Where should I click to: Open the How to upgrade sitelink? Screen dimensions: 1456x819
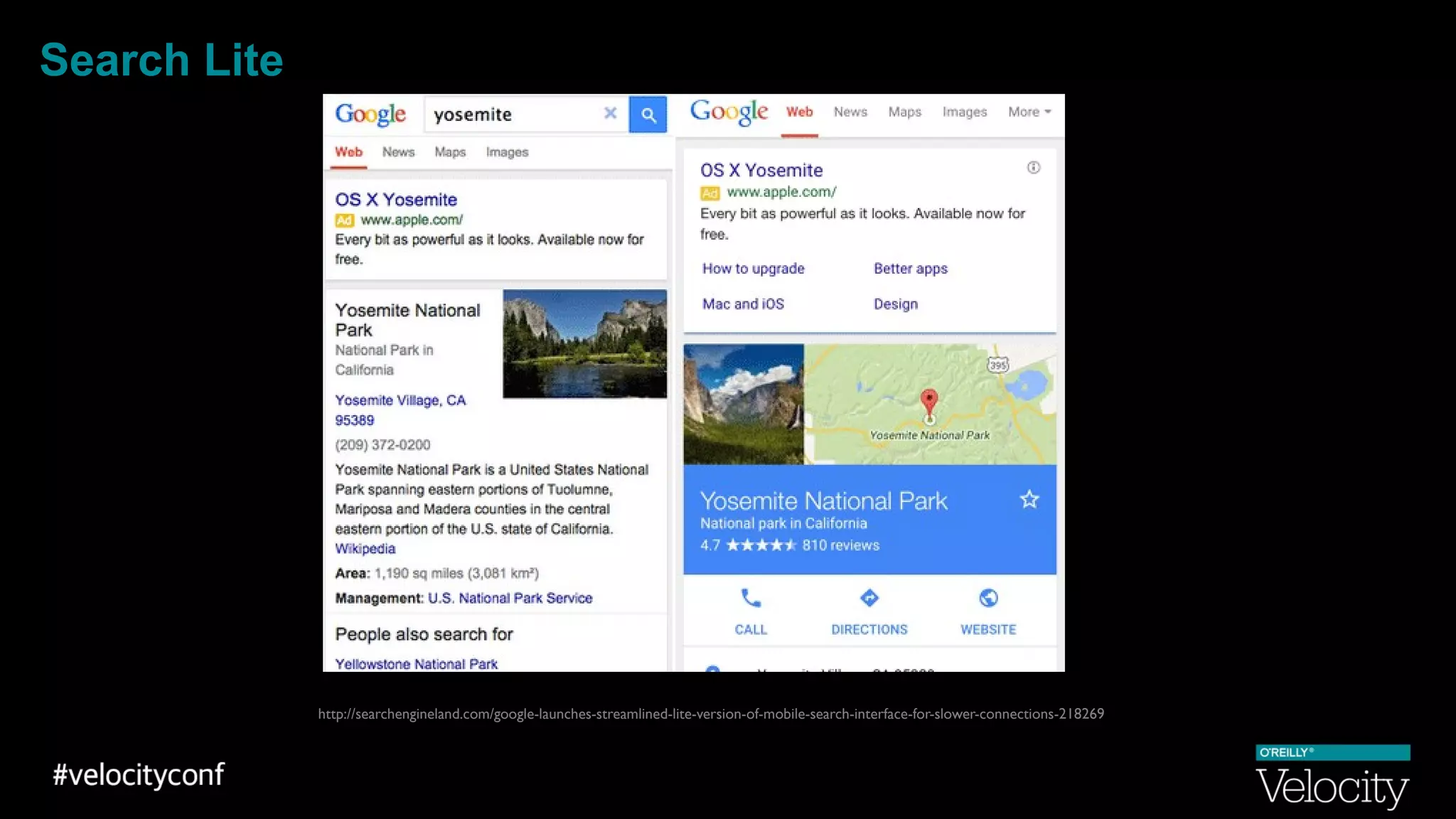(754, 269)
